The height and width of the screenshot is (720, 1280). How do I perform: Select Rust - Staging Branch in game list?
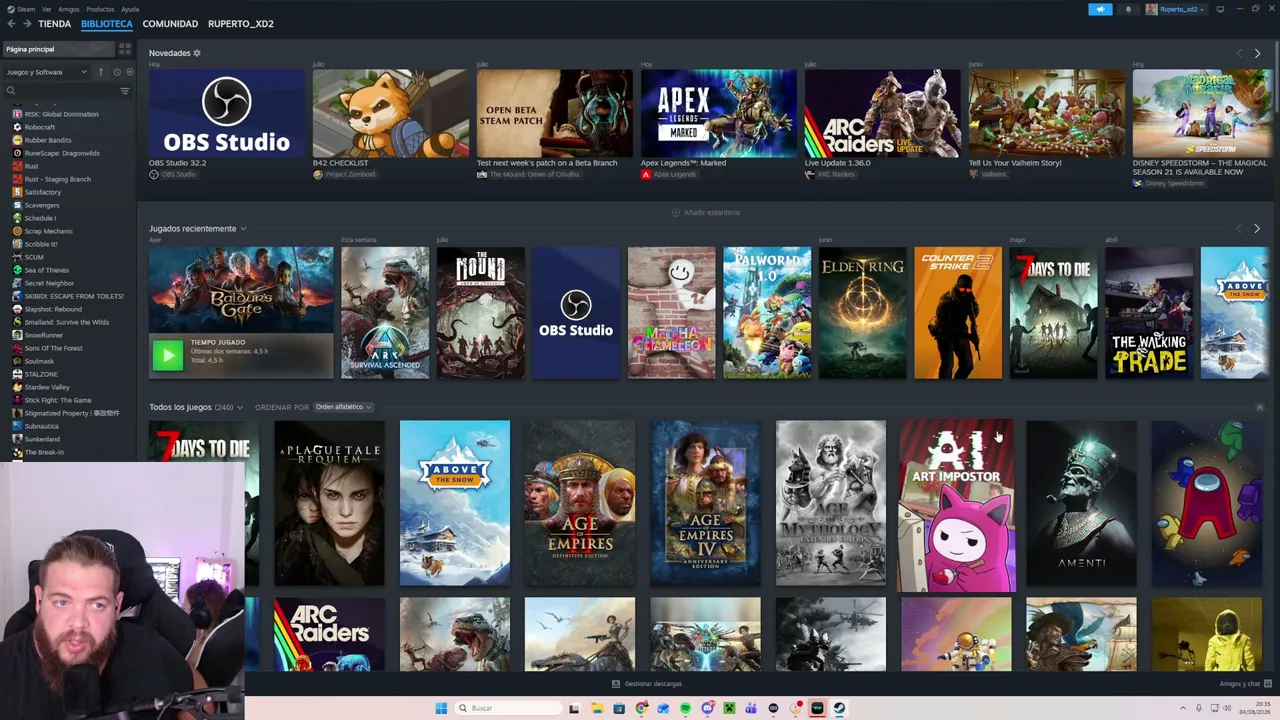57,179
